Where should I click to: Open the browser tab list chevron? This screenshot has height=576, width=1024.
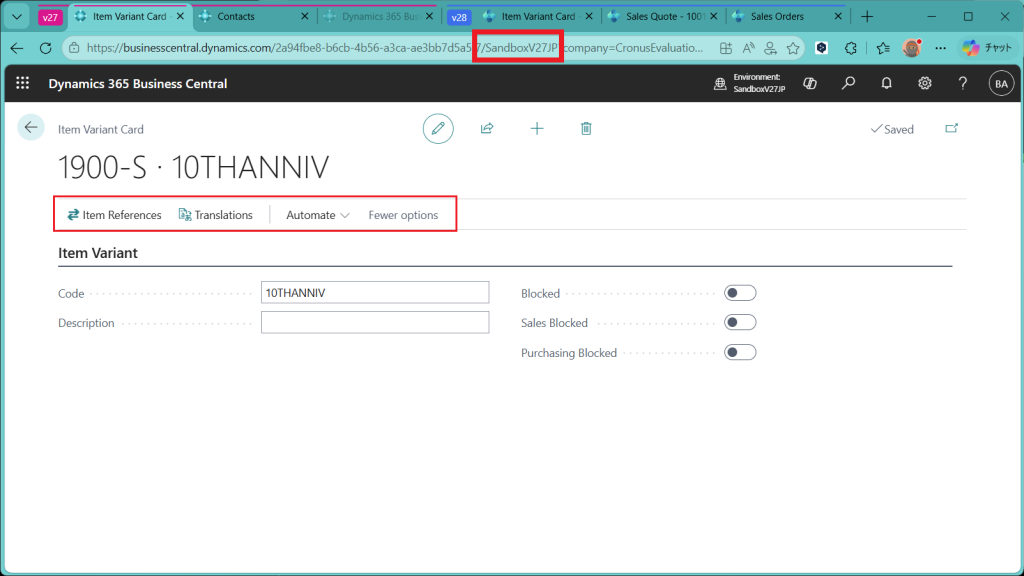click(16, 16)
